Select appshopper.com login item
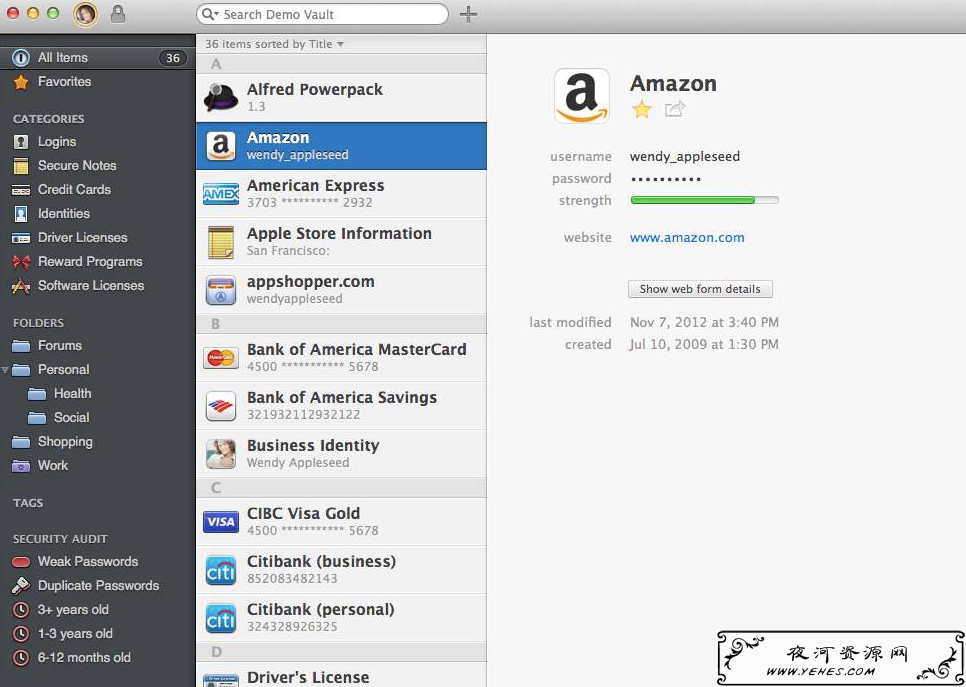 click(341, 290)
